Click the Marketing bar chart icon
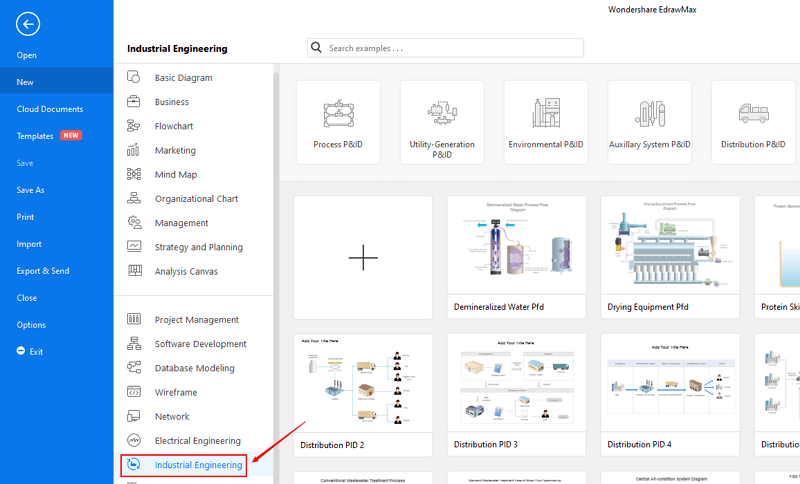Viewport: 800px width, 484px height. (133, 150)
